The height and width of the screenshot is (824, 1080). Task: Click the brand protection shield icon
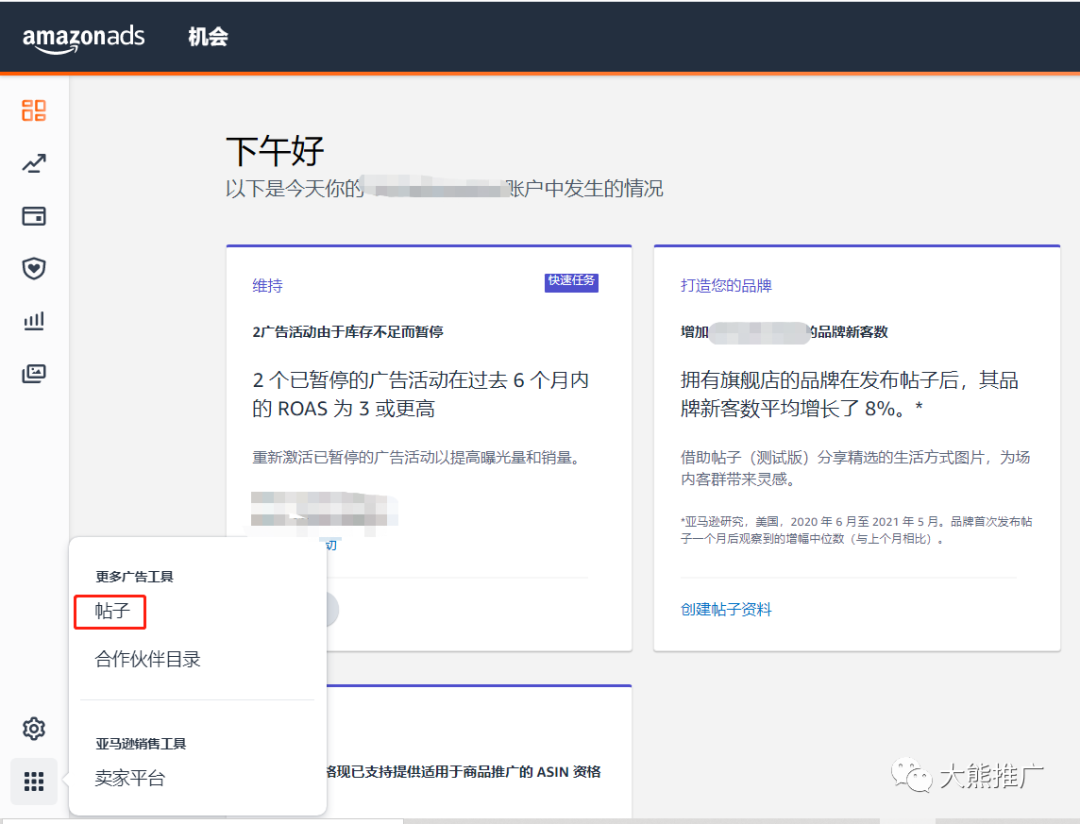click(33, 268)
